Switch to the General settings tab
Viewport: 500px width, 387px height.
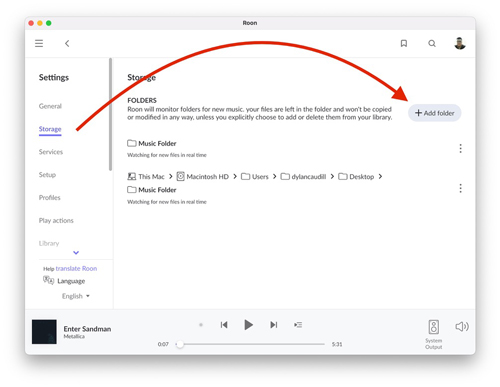[x=50, y=106]
